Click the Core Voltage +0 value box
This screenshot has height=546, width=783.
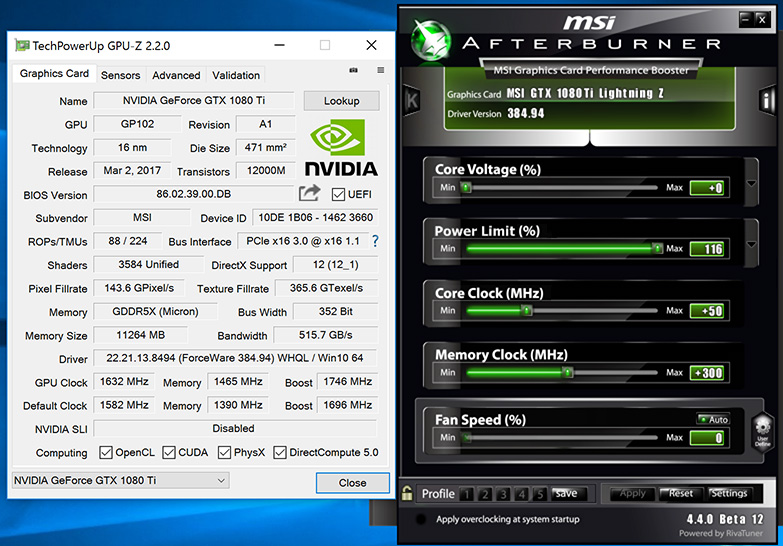point(707,188)
